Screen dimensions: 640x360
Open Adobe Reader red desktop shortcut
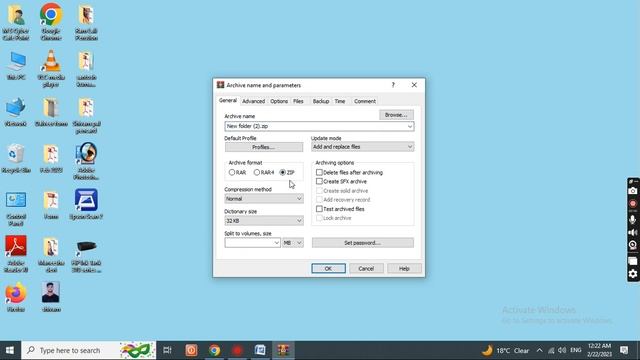16,254
